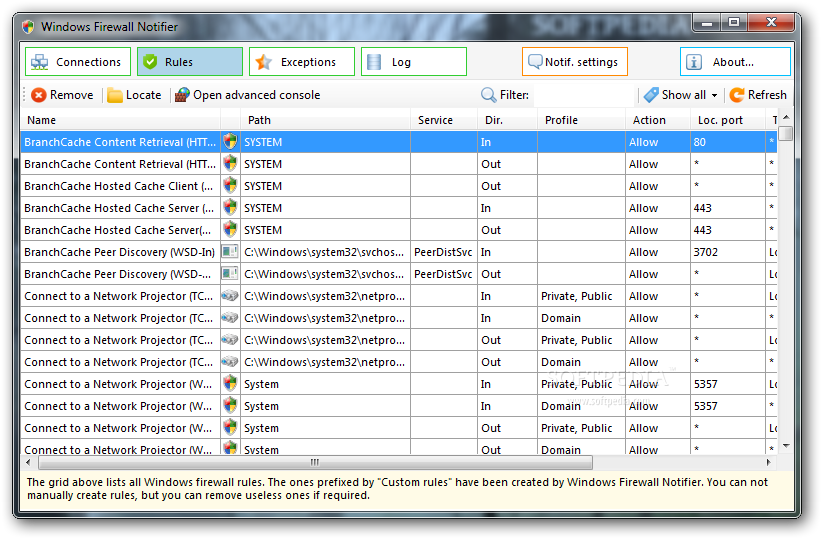Click the Rules tab green shield icon

(x=150, y=62)
